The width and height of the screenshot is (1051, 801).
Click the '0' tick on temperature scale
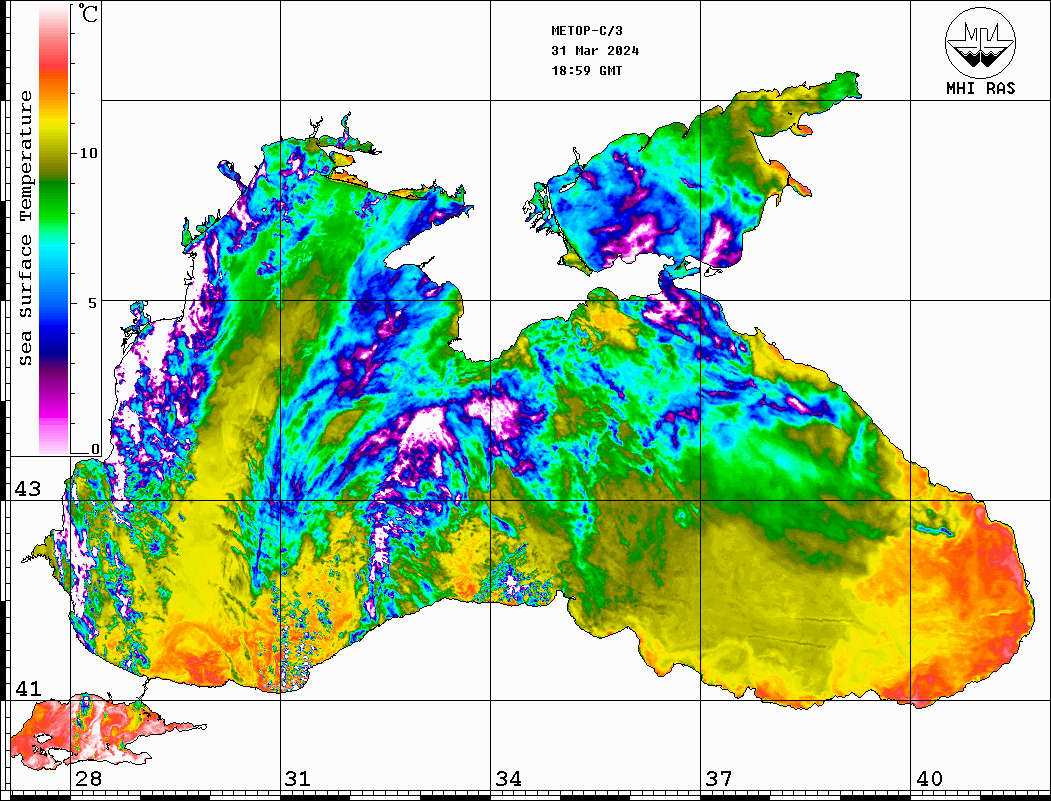click(x=95, y=449)
